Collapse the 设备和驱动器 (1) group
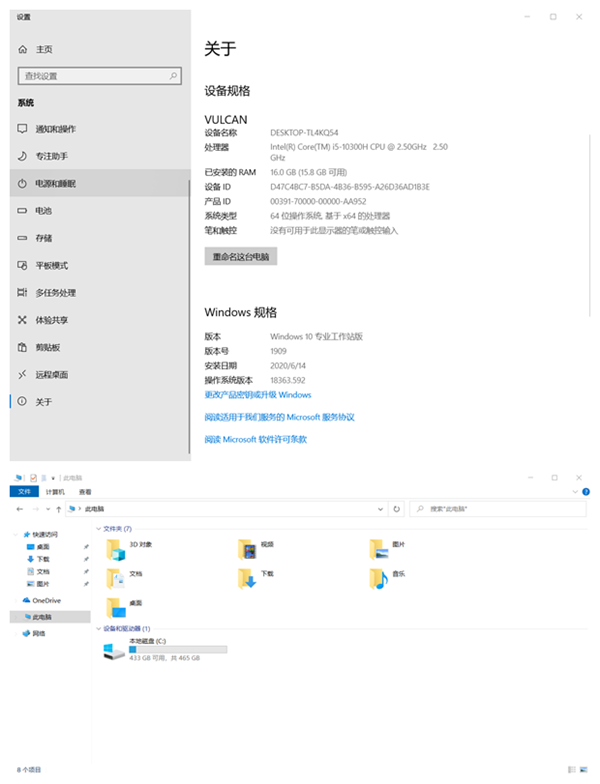This screenshot has width=600, height=784. [x=98, y=628]
